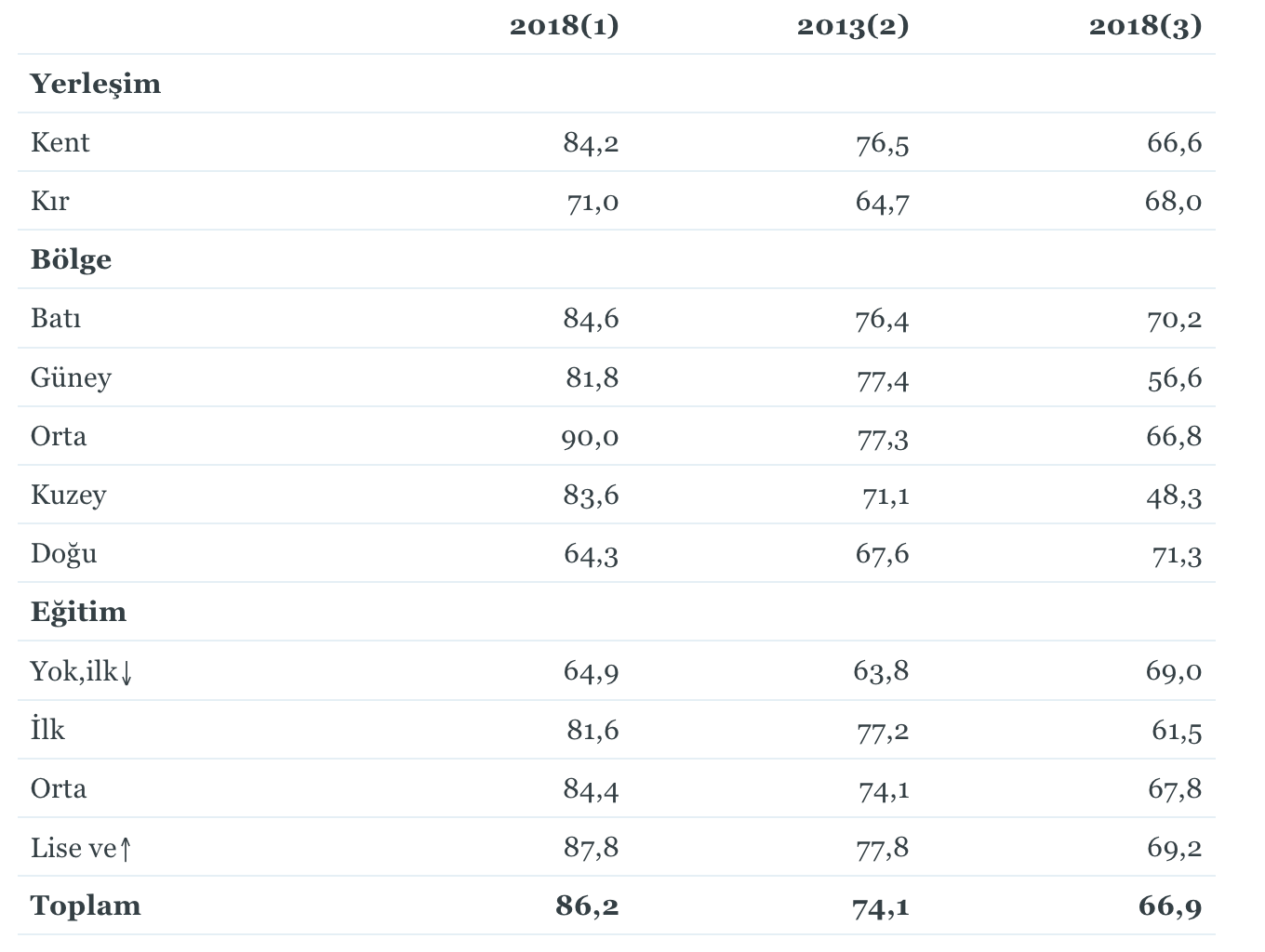The width and height of the screenshot is (1265, 952).
Task: Select the Yerleşim section heading
Action: (x=96, y=84)
